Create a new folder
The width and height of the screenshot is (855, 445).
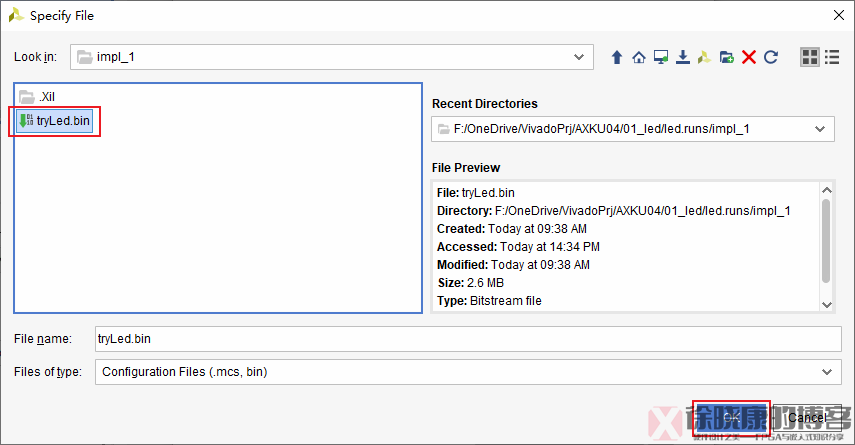click(x=727, y=58)
